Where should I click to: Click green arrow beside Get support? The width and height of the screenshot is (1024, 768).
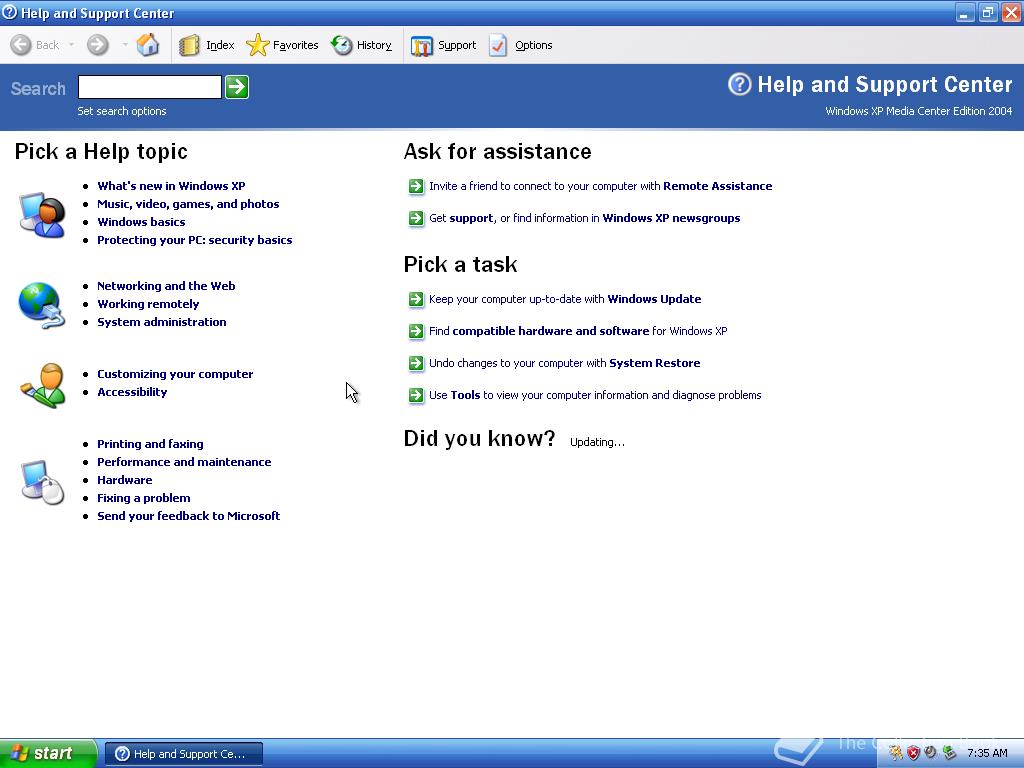416,219
